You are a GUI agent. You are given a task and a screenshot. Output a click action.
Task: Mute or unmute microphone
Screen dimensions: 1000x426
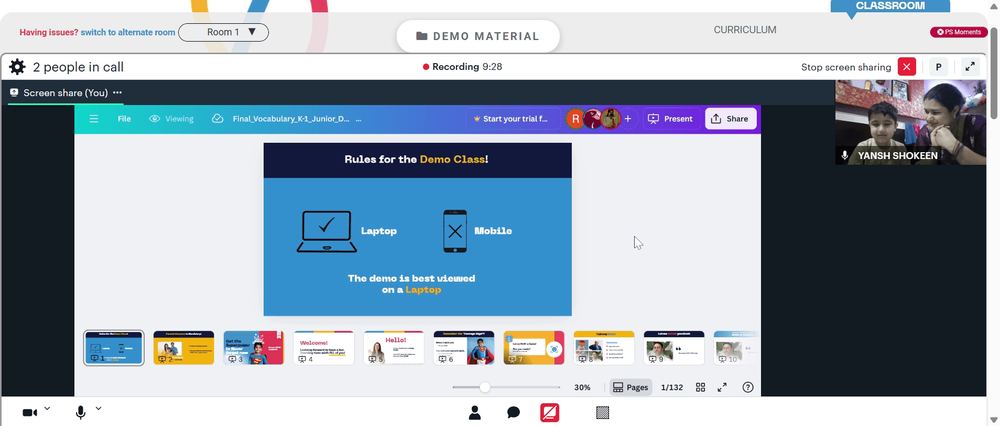pyautogui.click(x=80, y=413)
